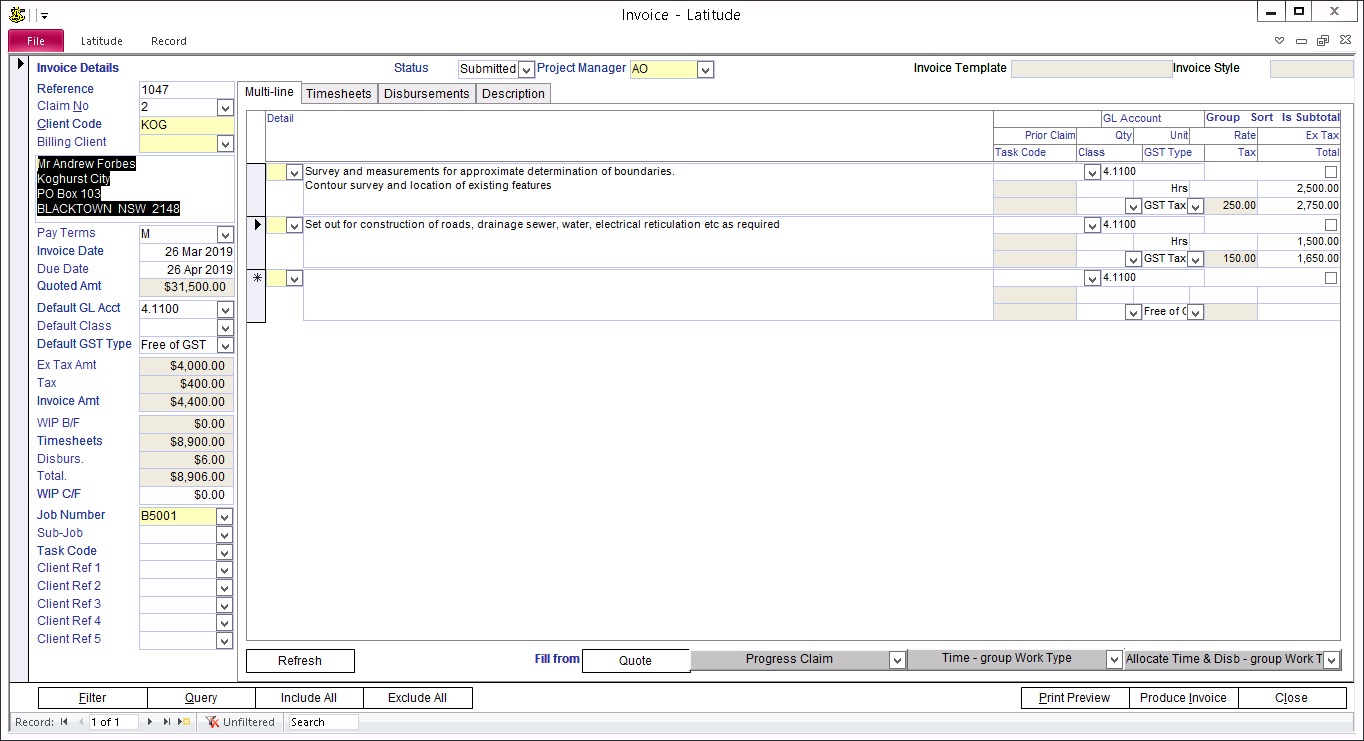Image resolution: width=1364 pixels, height=741 pixels.
Task: Open the Quick Access Toolbar customize arrow
Action: pos(44,15)
